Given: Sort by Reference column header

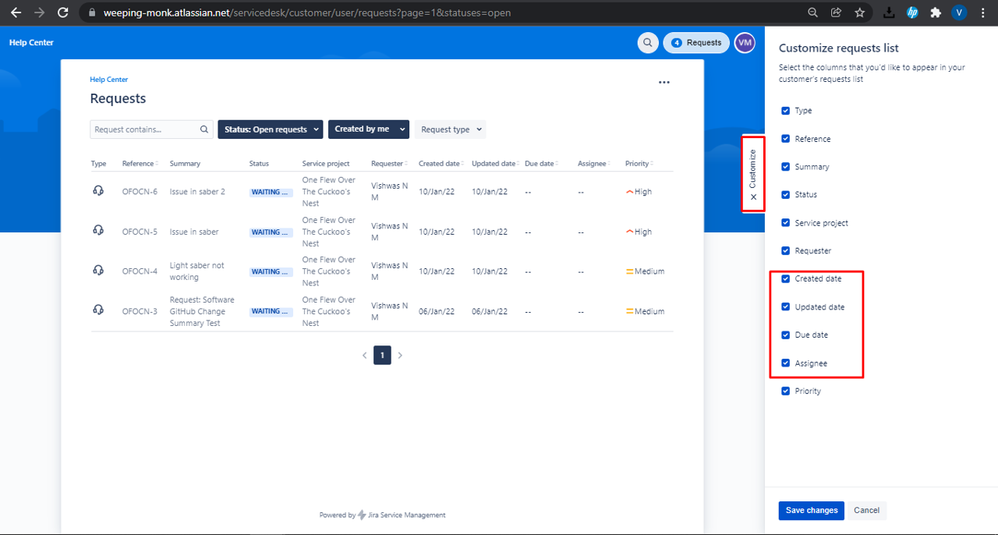Looking at the screenshot, I should 140,163.
